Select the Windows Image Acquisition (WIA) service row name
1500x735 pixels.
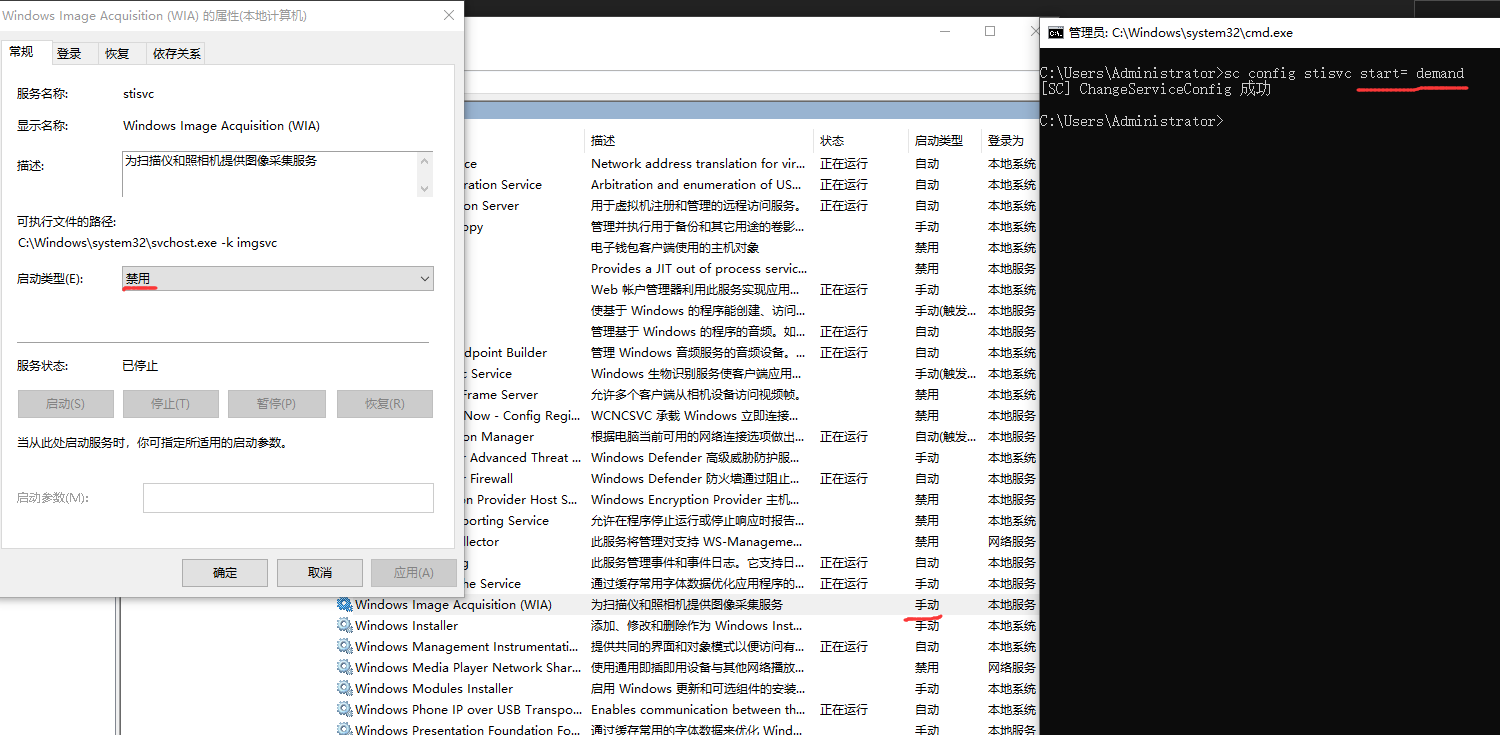click(x=453, y=605)
